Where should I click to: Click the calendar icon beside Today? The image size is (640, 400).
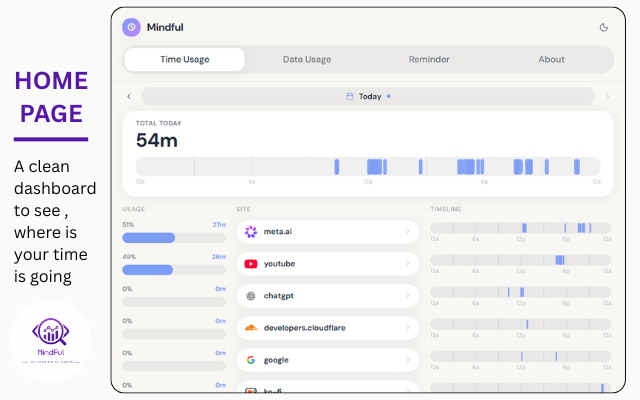[x=349, y=96]
